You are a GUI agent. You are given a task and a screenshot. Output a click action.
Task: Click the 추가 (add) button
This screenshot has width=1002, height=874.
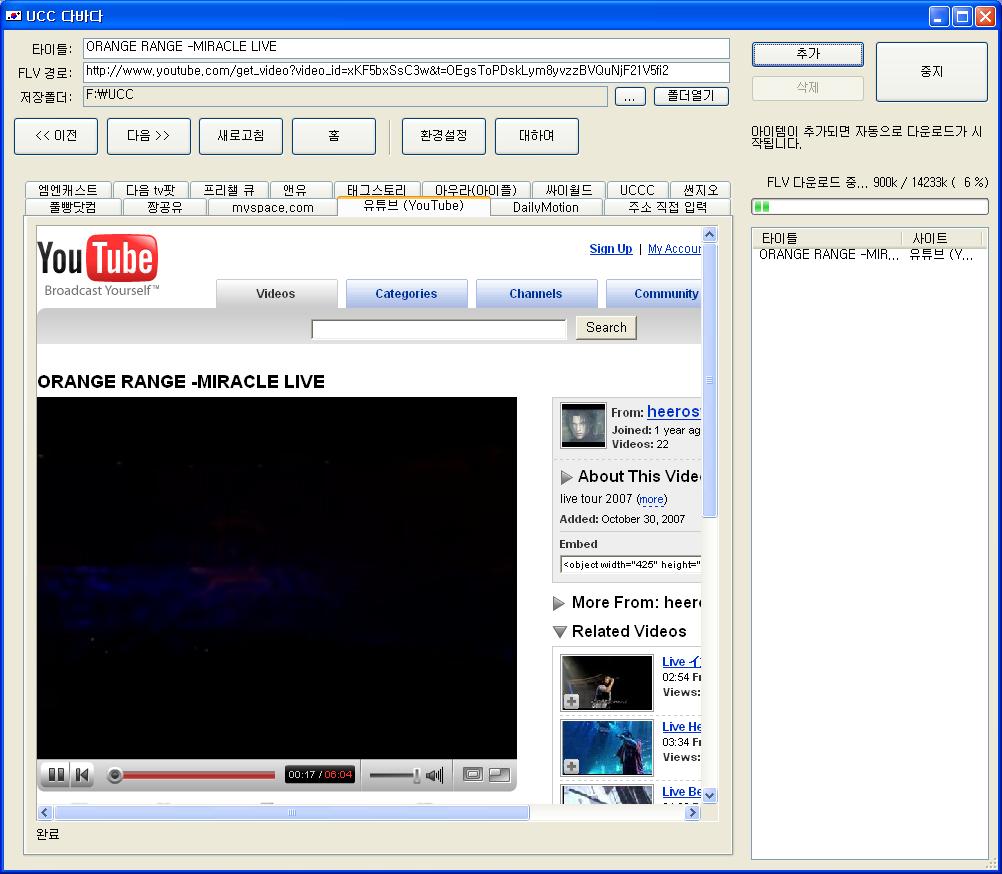click(808, 54)
